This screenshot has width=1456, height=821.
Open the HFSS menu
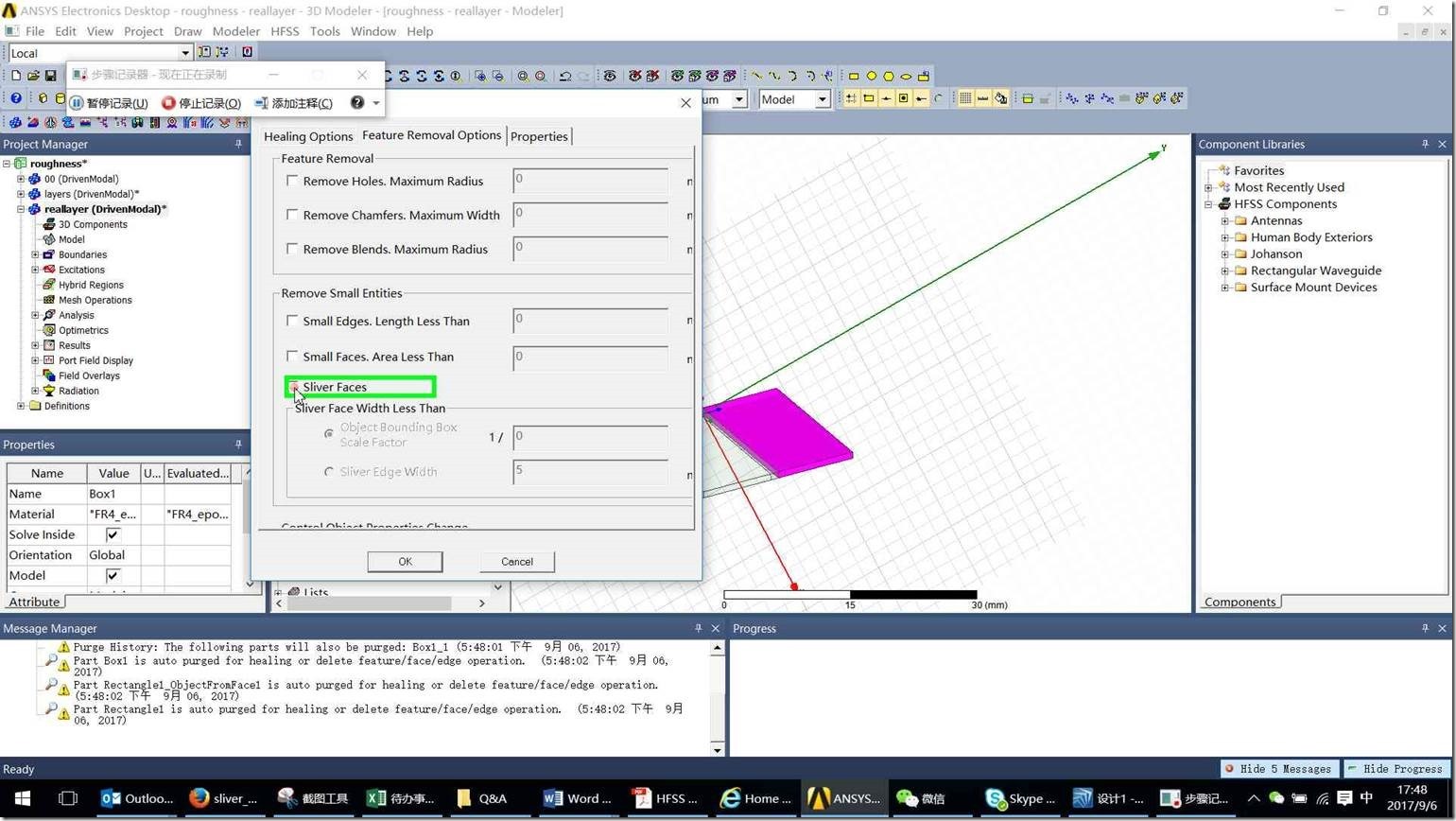coord(285,31)
